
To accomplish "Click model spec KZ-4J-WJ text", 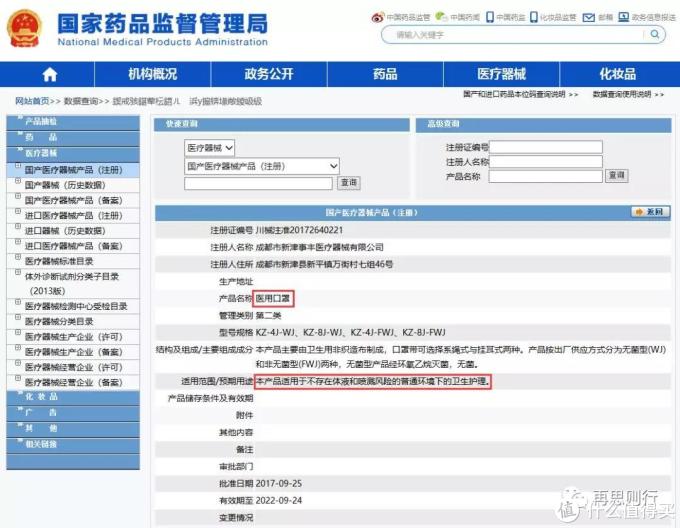I will point(275,332).
